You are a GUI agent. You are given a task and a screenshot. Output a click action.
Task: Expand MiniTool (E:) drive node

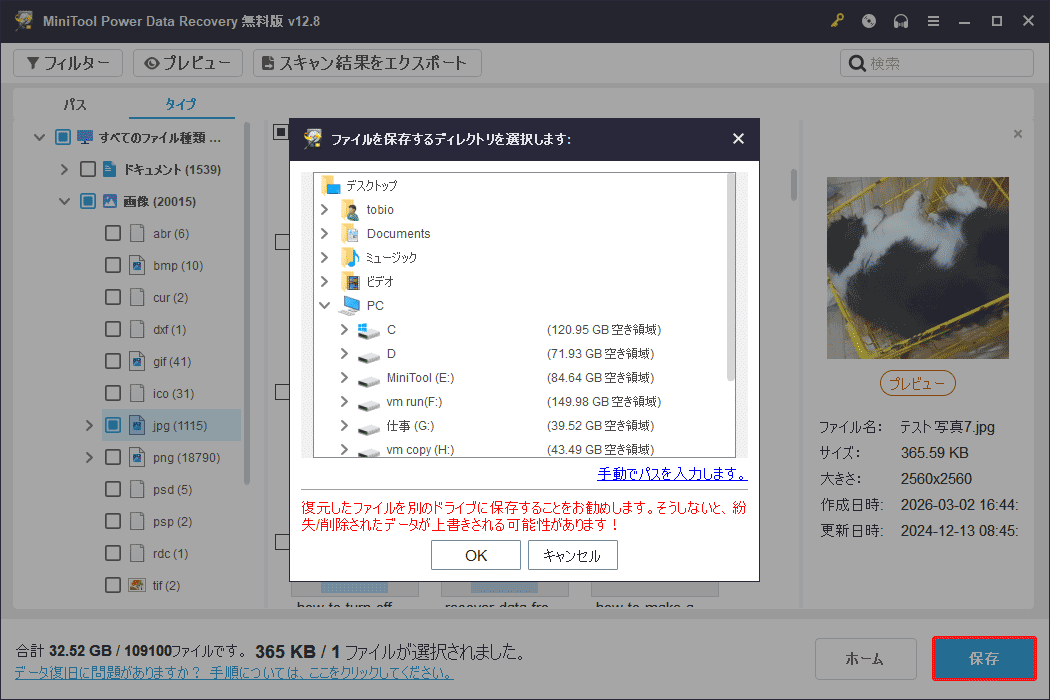pos(344,378)
